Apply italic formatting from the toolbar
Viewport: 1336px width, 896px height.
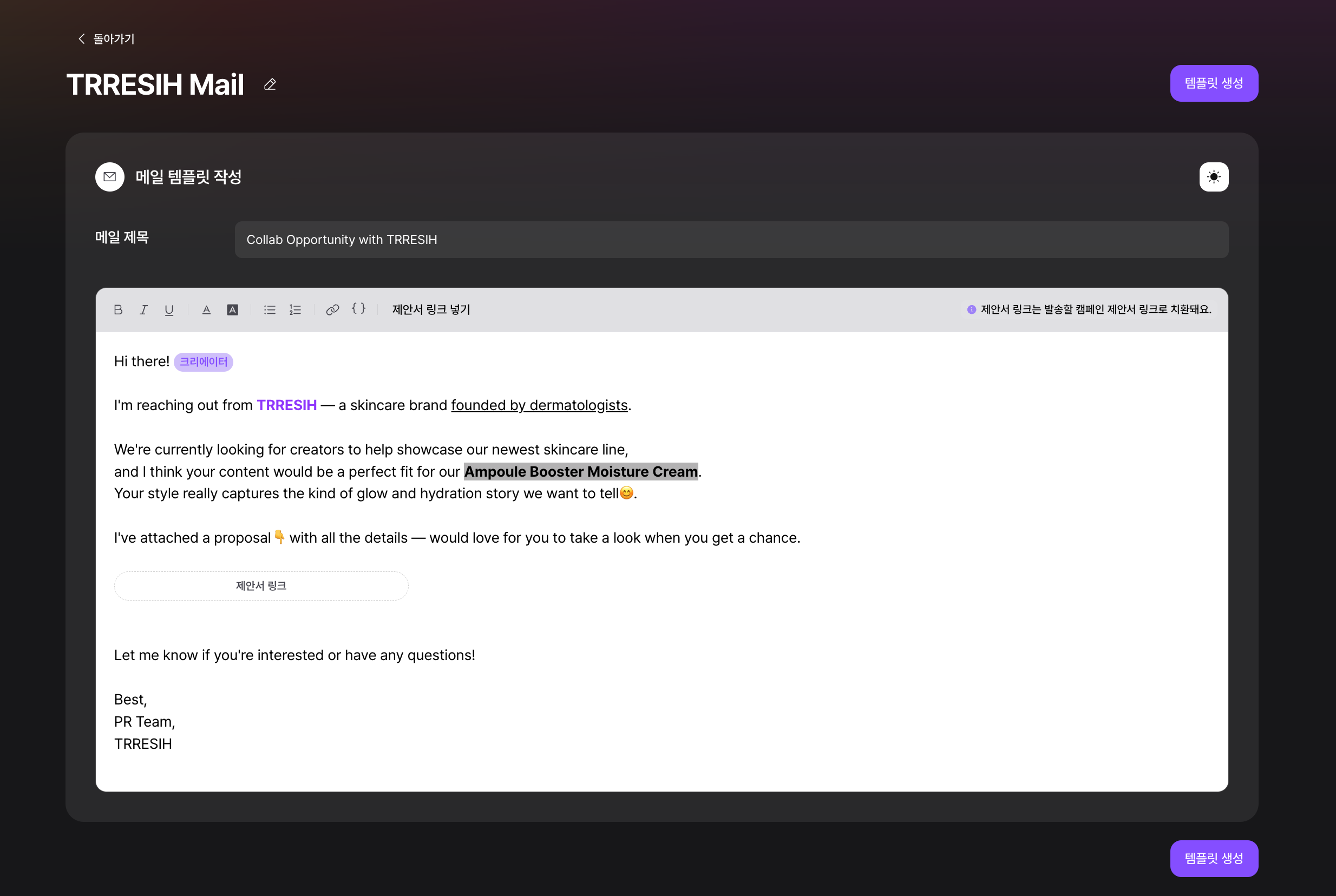coord(143,309)
